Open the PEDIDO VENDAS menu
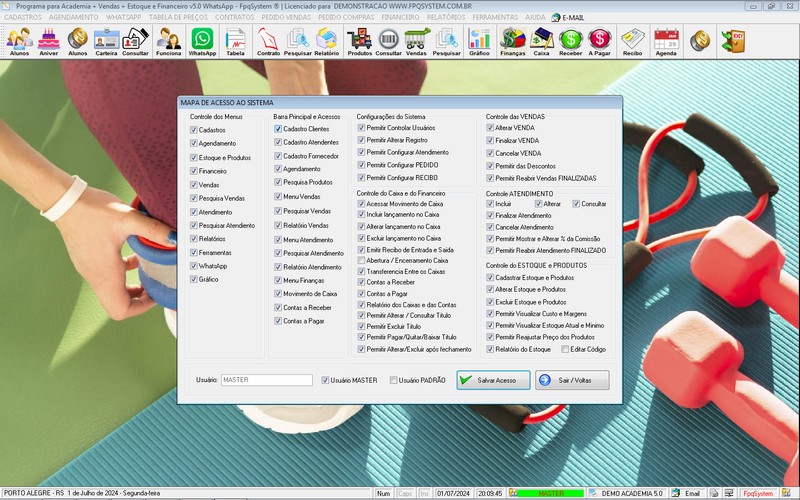 [x=286, y=17]
